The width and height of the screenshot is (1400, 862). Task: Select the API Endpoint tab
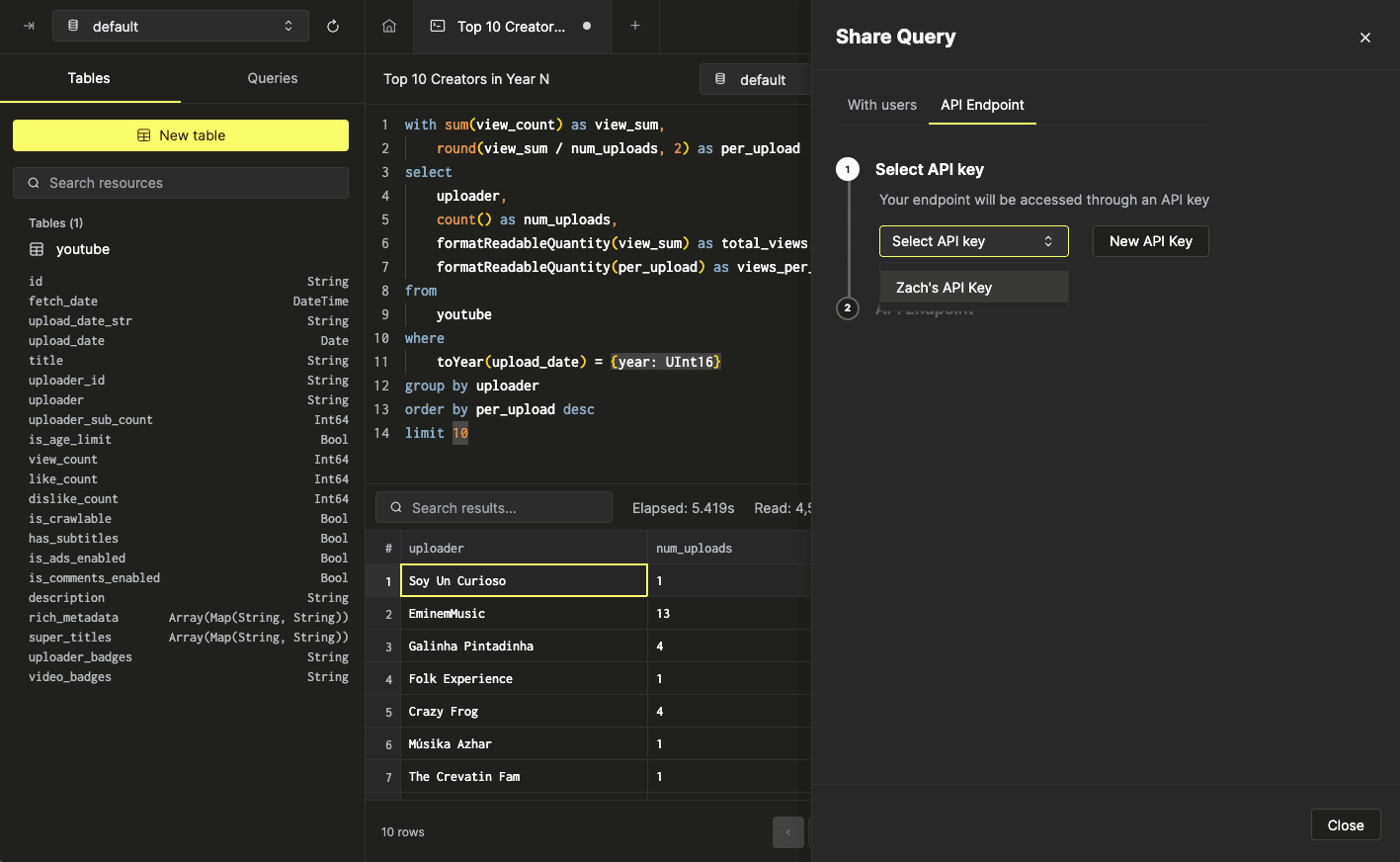[982, 105]
